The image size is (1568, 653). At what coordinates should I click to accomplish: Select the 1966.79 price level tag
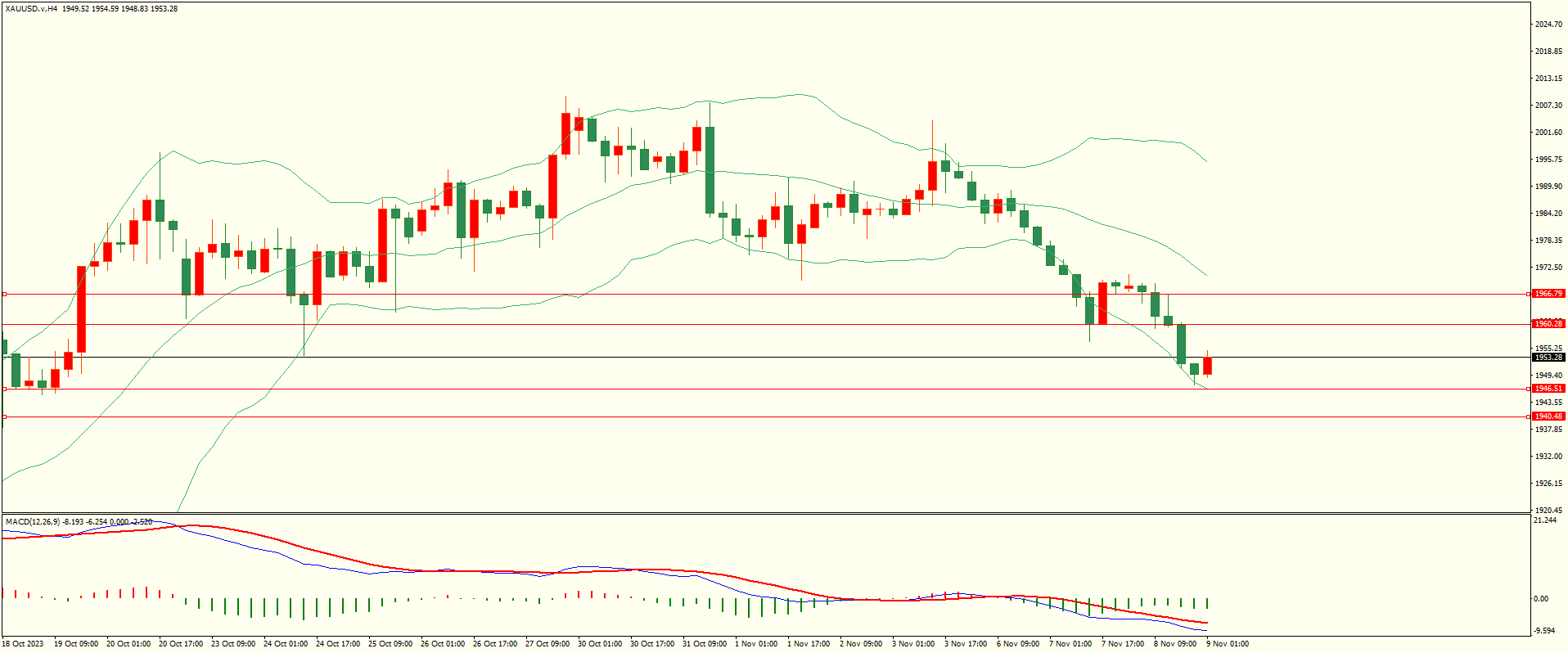click(x=1548, y=294)
